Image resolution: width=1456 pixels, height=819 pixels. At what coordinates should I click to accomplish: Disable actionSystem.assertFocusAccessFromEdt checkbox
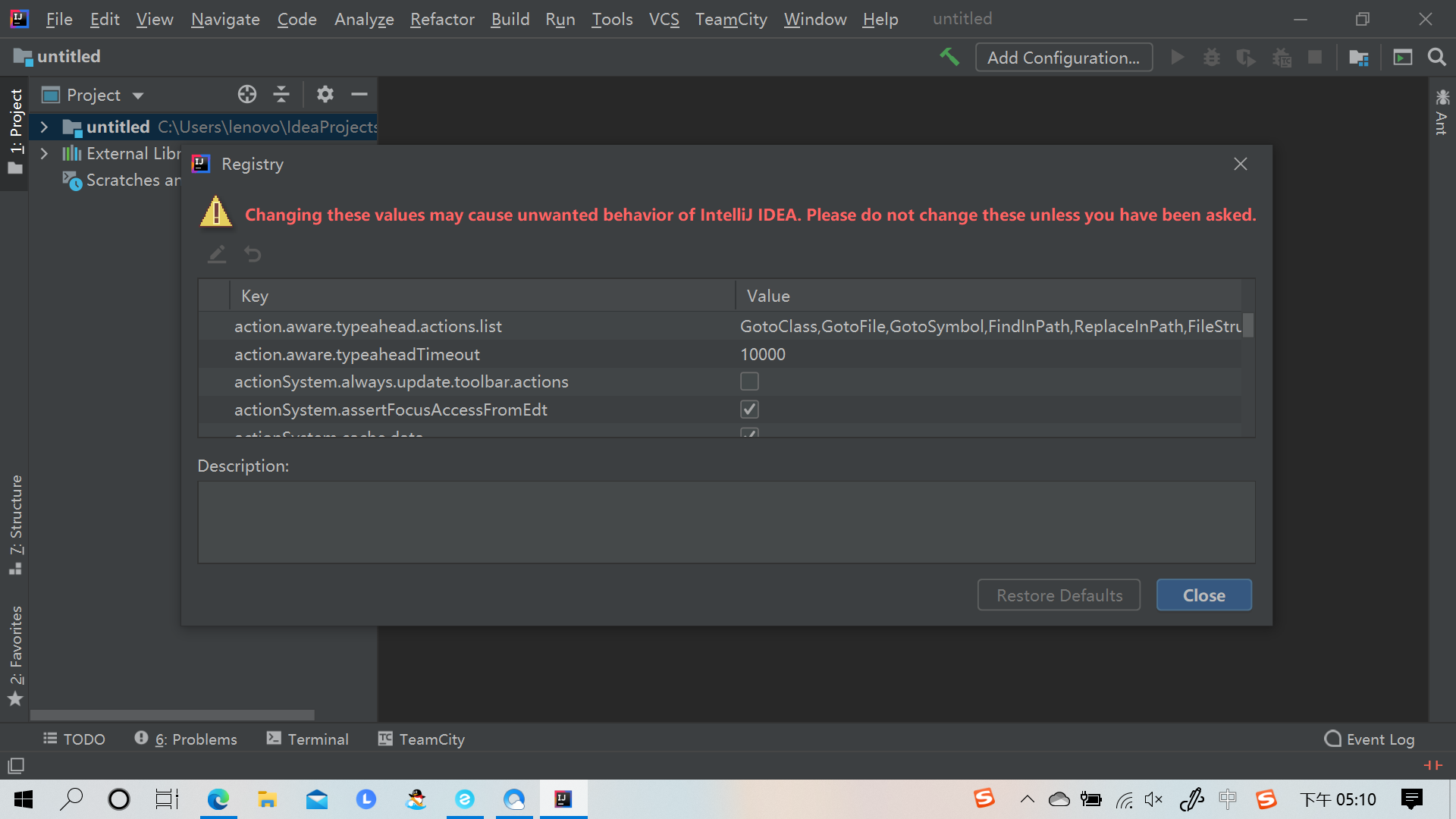(x=749, y=409)
